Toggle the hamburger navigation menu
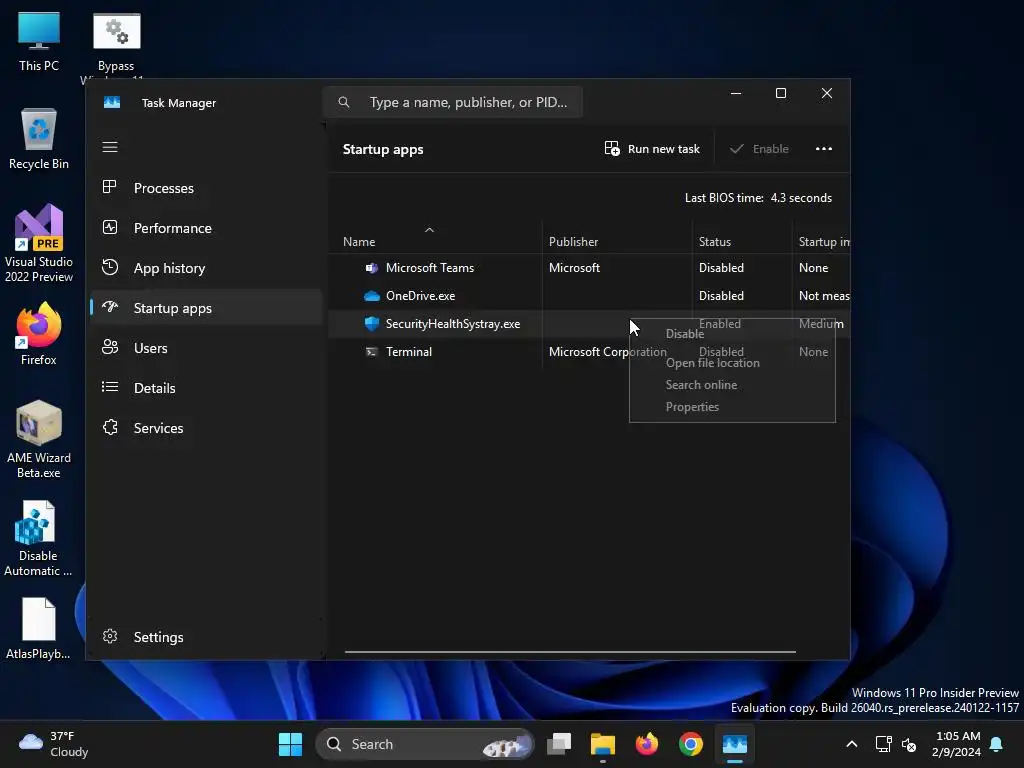This screenshot has width=1024, height=768. pos(110,147)
